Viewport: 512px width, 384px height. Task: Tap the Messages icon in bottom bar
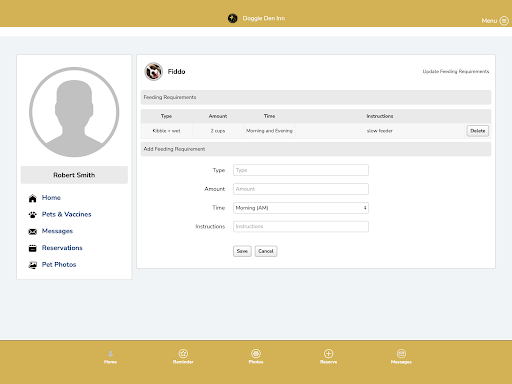tap(401, 353)
